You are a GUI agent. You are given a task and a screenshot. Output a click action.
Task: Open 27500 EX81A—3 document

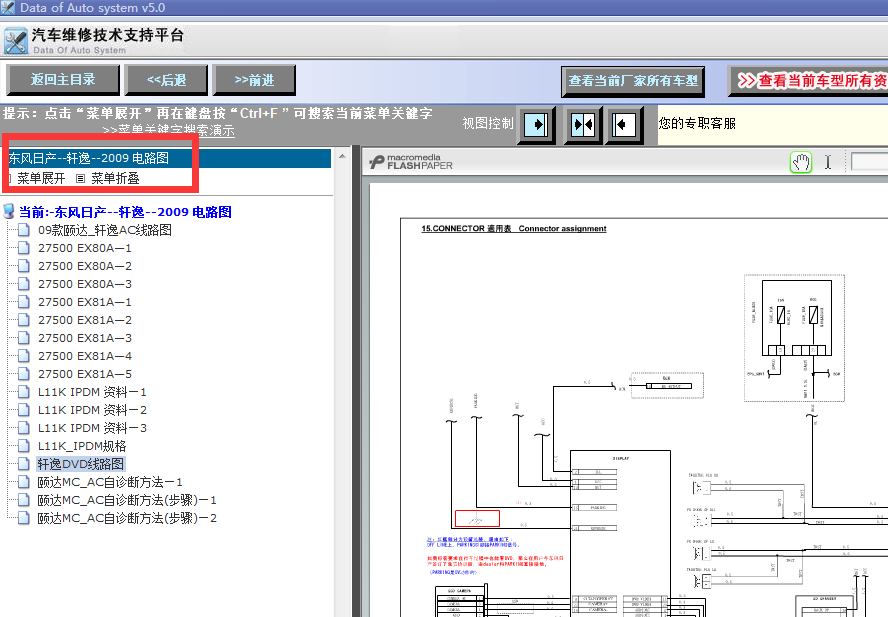pos(85,338)
